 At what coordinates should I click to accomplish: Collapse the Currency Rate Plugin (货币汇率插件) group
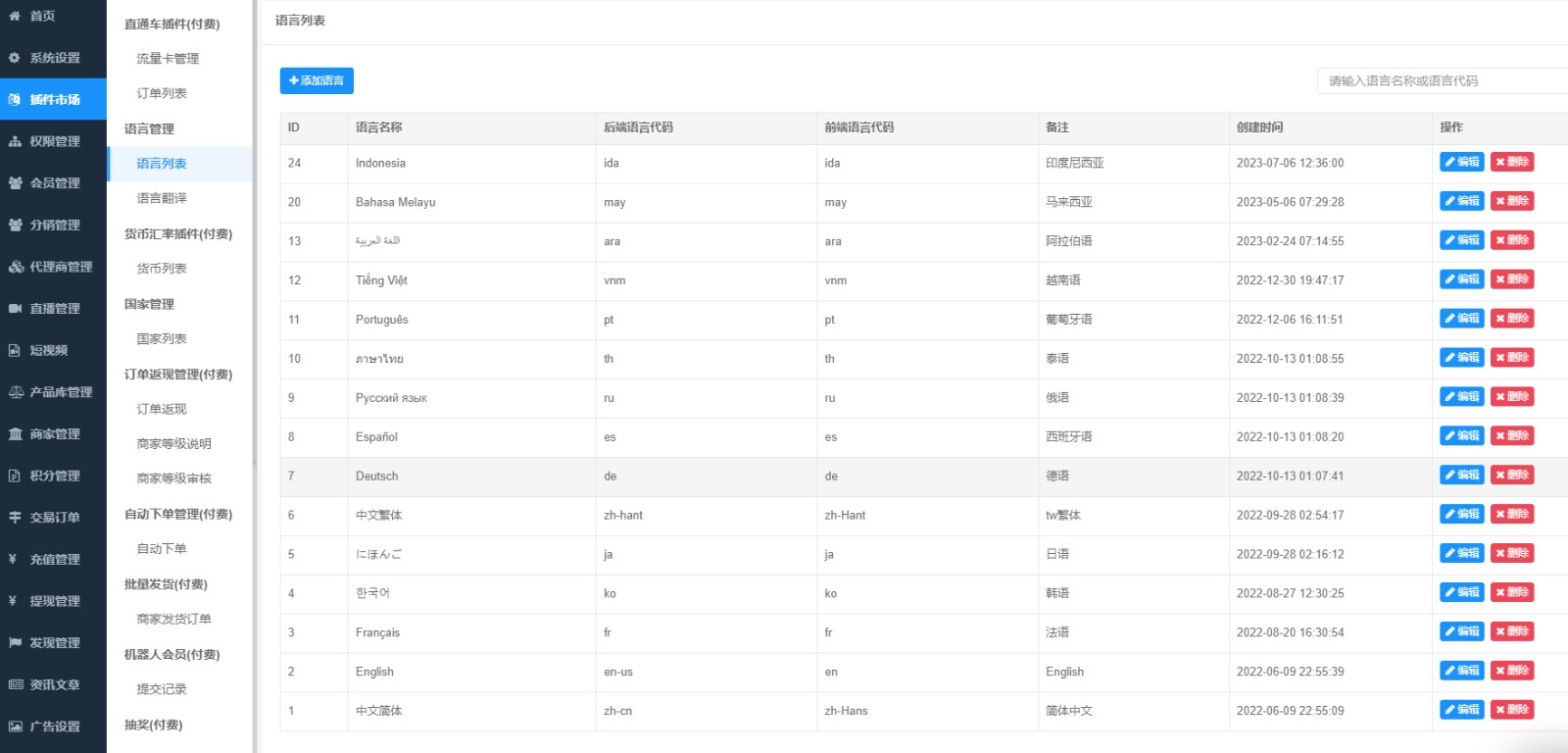177,233
